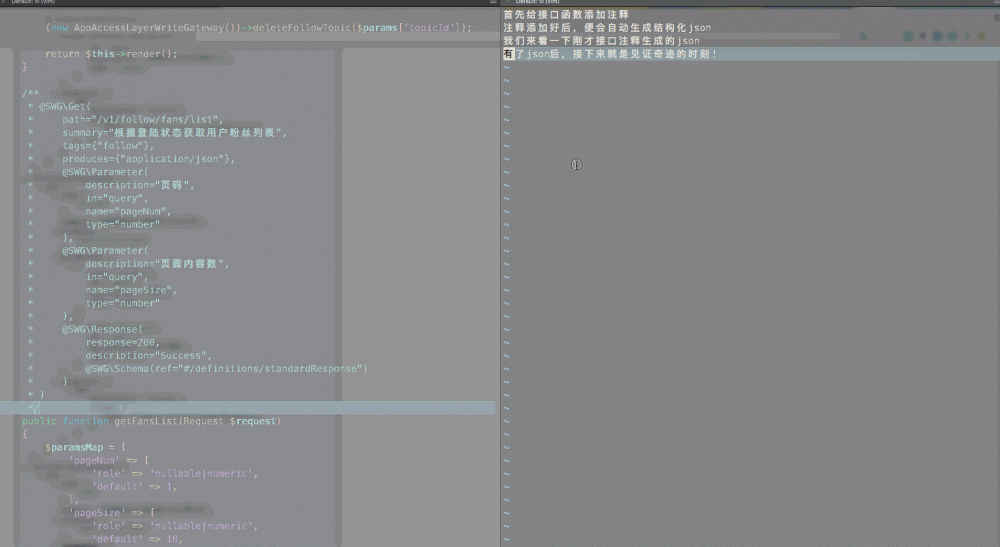This screenshot has width=1000, height=547.
Task: Click the name="pageSize" line
Action: [x=131, y=290]
